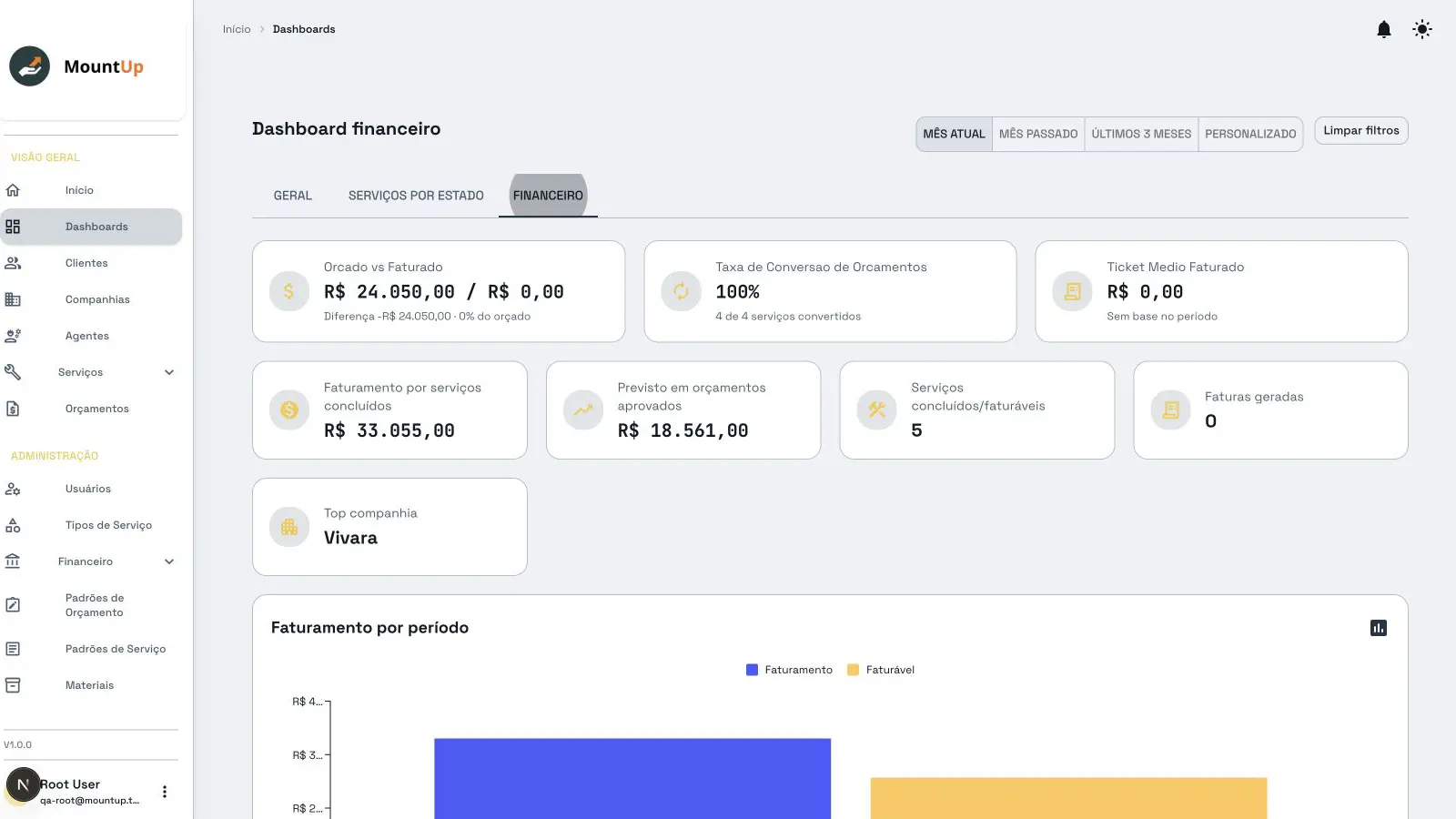
Task: Click the Dashboard financeiro heading
Action: coord(346,129)
